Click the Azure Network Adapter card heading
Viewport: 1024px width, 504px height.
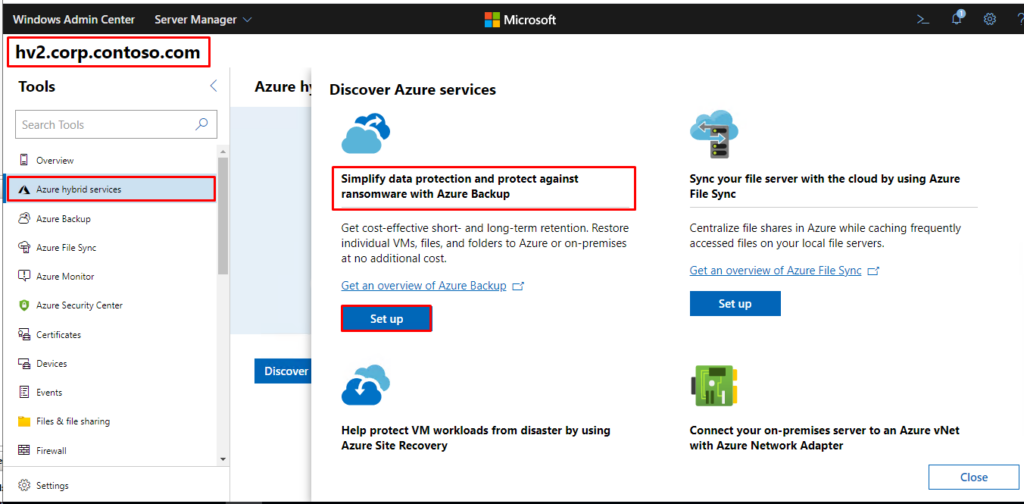tap(824, 438)
